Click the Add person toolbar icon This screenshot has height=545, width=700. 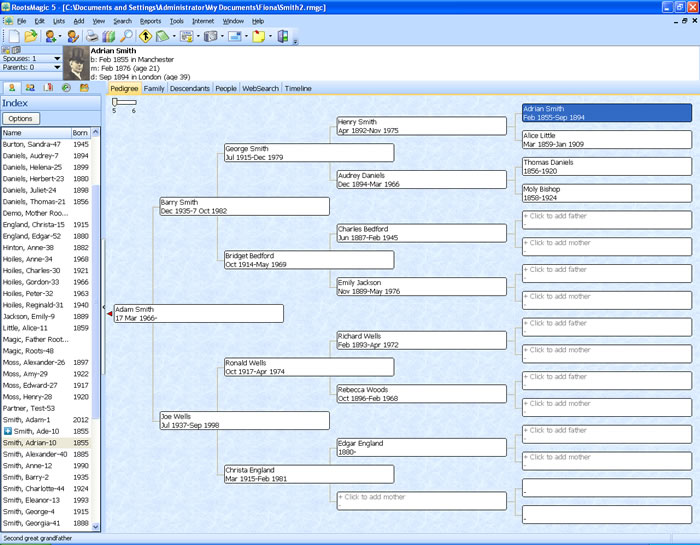tap(50, 36)
